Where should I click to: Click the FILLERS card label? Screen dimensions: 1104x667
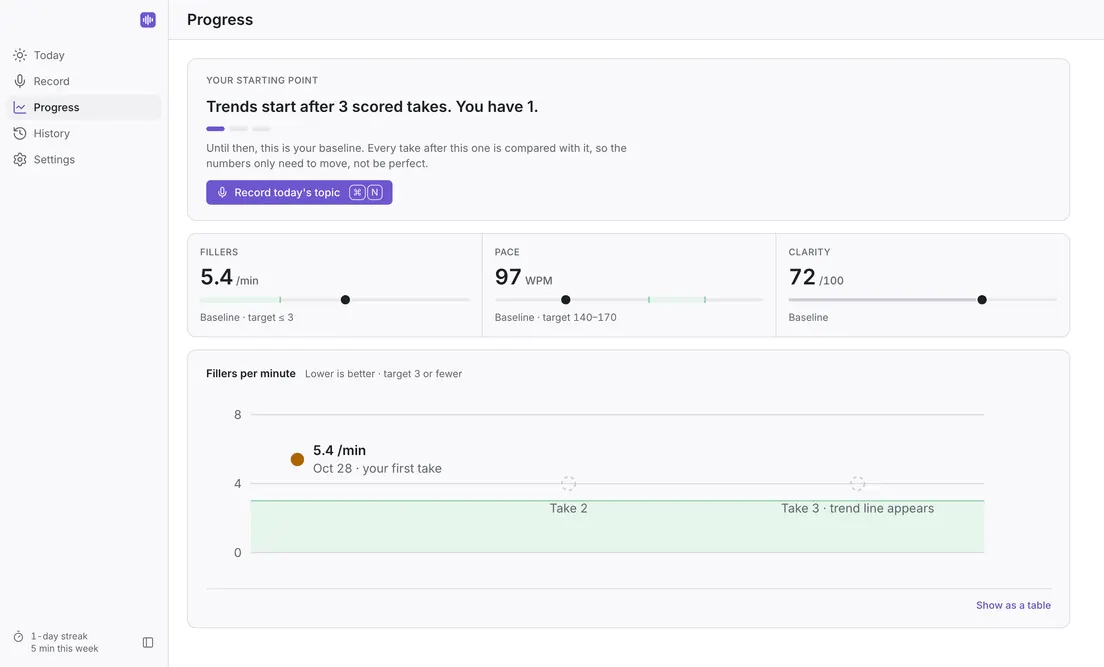(219, 252)
